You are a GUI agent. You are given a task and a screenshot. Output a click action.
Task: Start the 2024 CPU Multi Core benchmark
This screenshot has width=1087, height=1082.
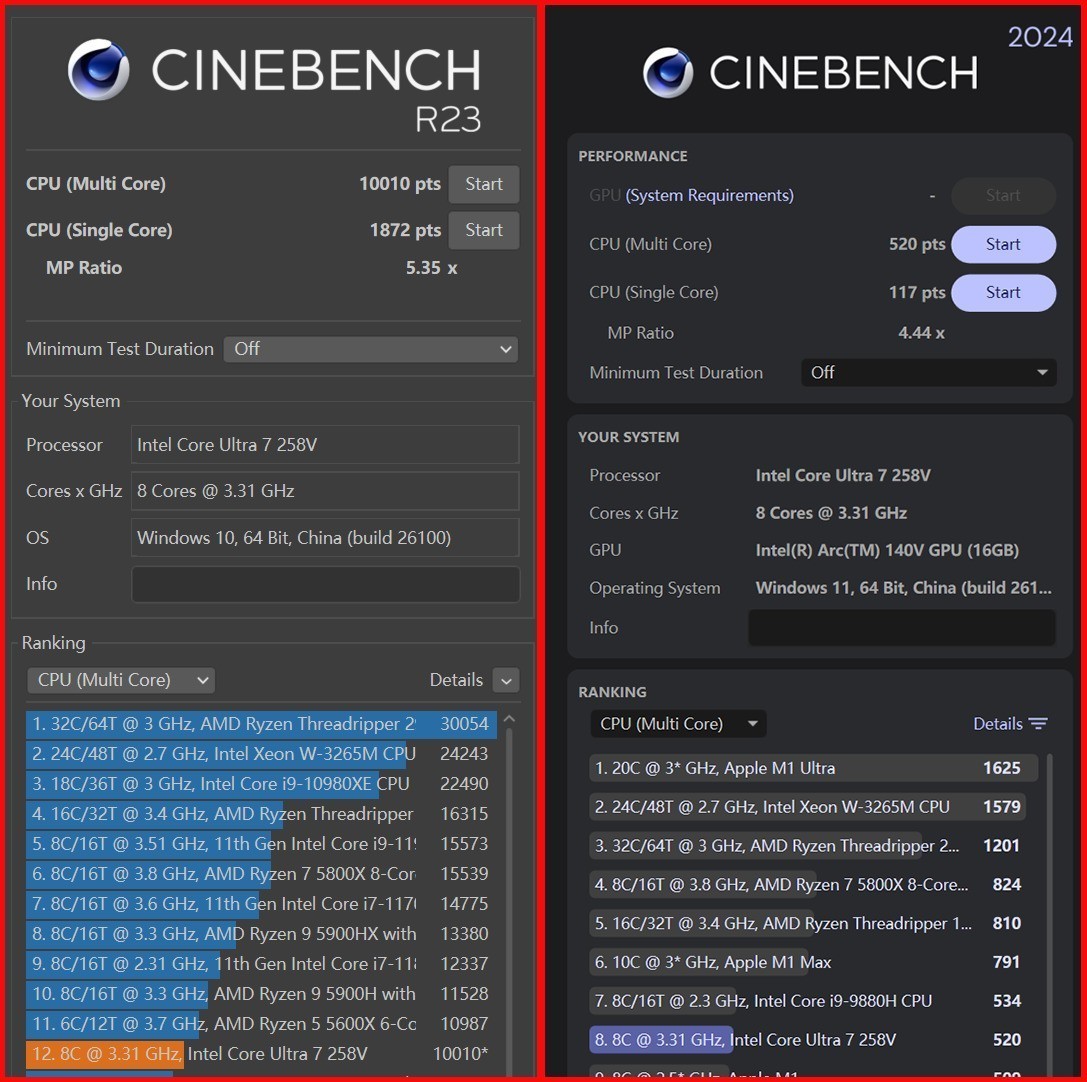point(1002,244)
